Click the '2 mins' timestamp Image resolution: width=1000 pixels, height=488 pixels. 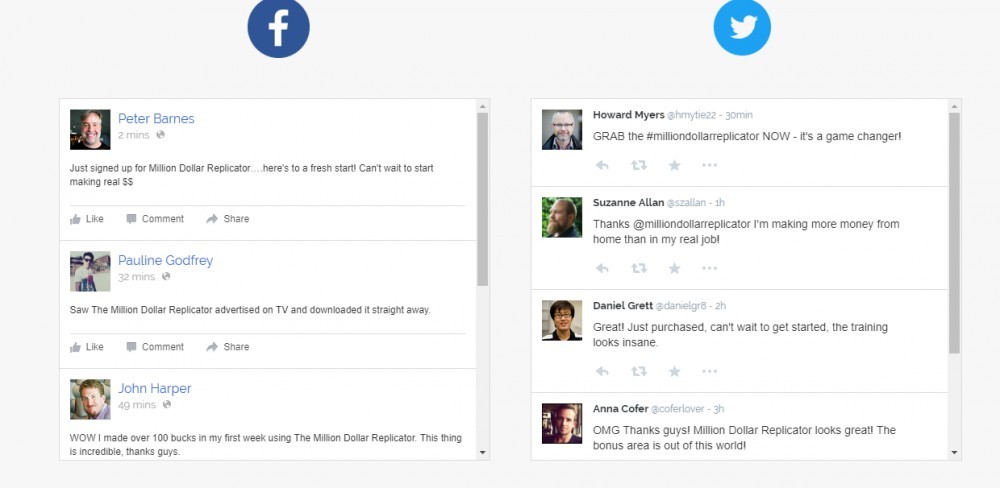point(134,135)
